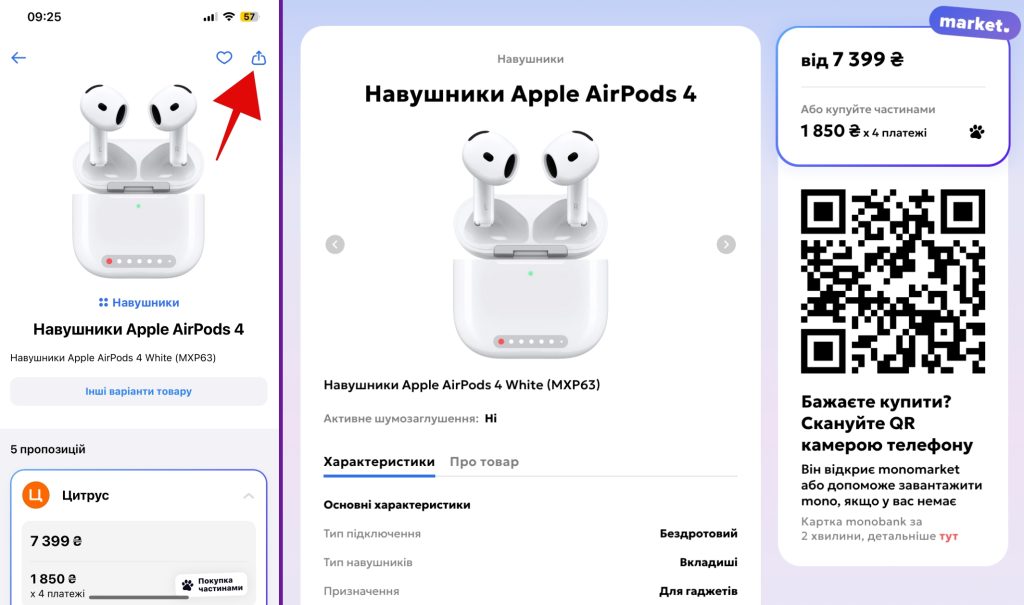Tap the Інші варіанти товару button
The height and width of the screenshot is (605, 1024).
coord(138,391)
